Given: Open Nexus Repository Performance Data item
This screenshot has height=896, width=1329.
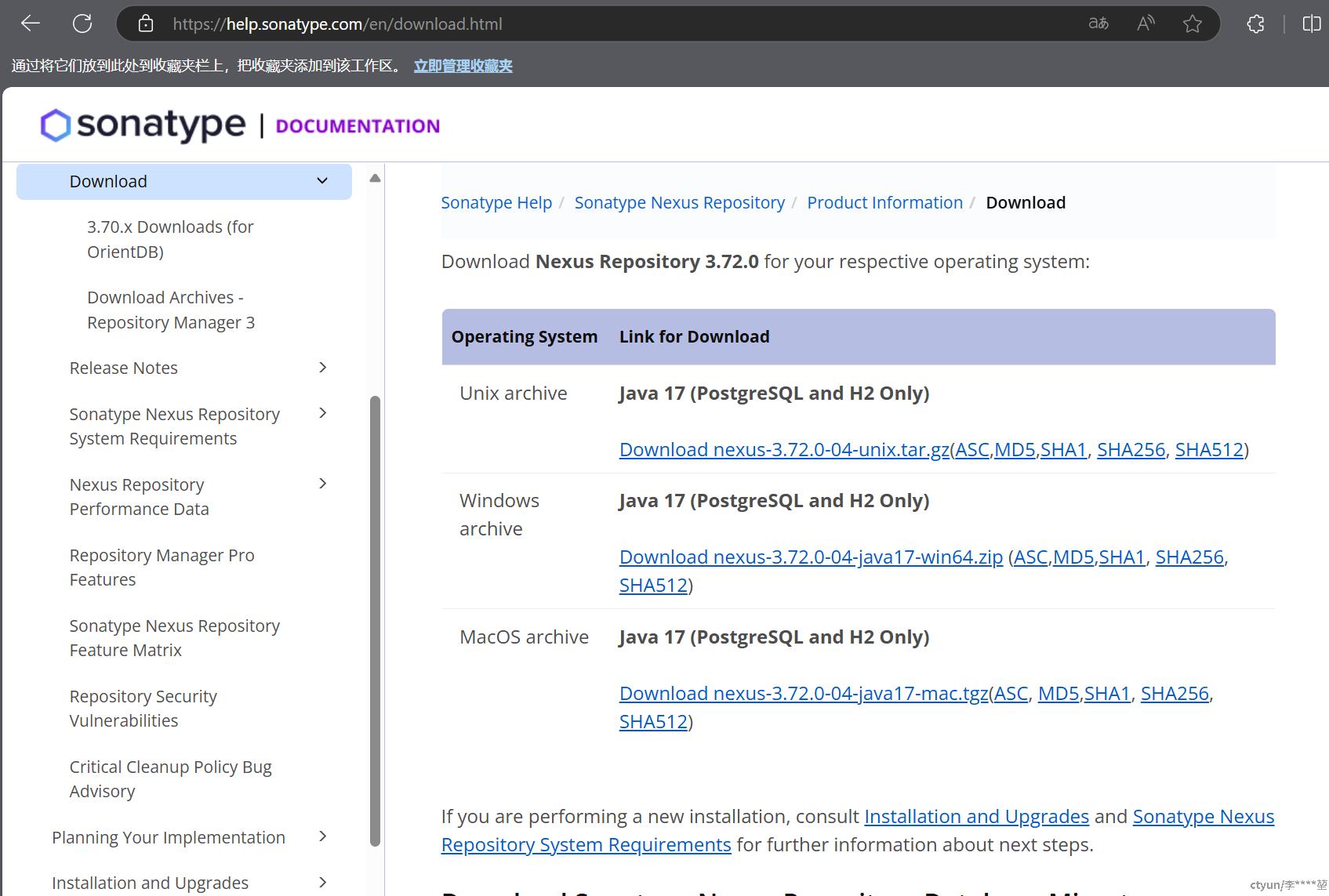Looking at the screenshot, I should (139, 496).
